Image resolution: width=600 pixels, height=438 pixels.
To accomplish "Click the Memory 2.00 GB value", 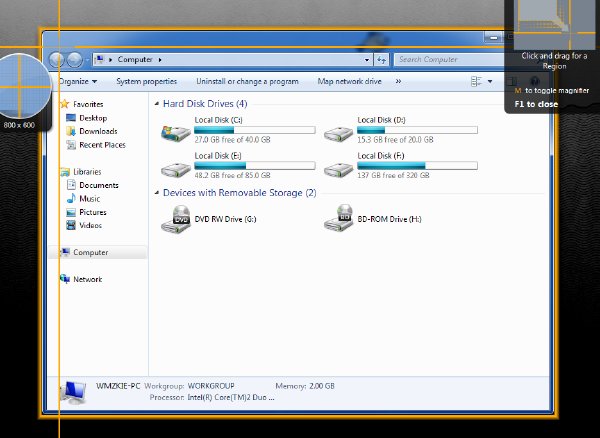I will click(x=322, y=386).
